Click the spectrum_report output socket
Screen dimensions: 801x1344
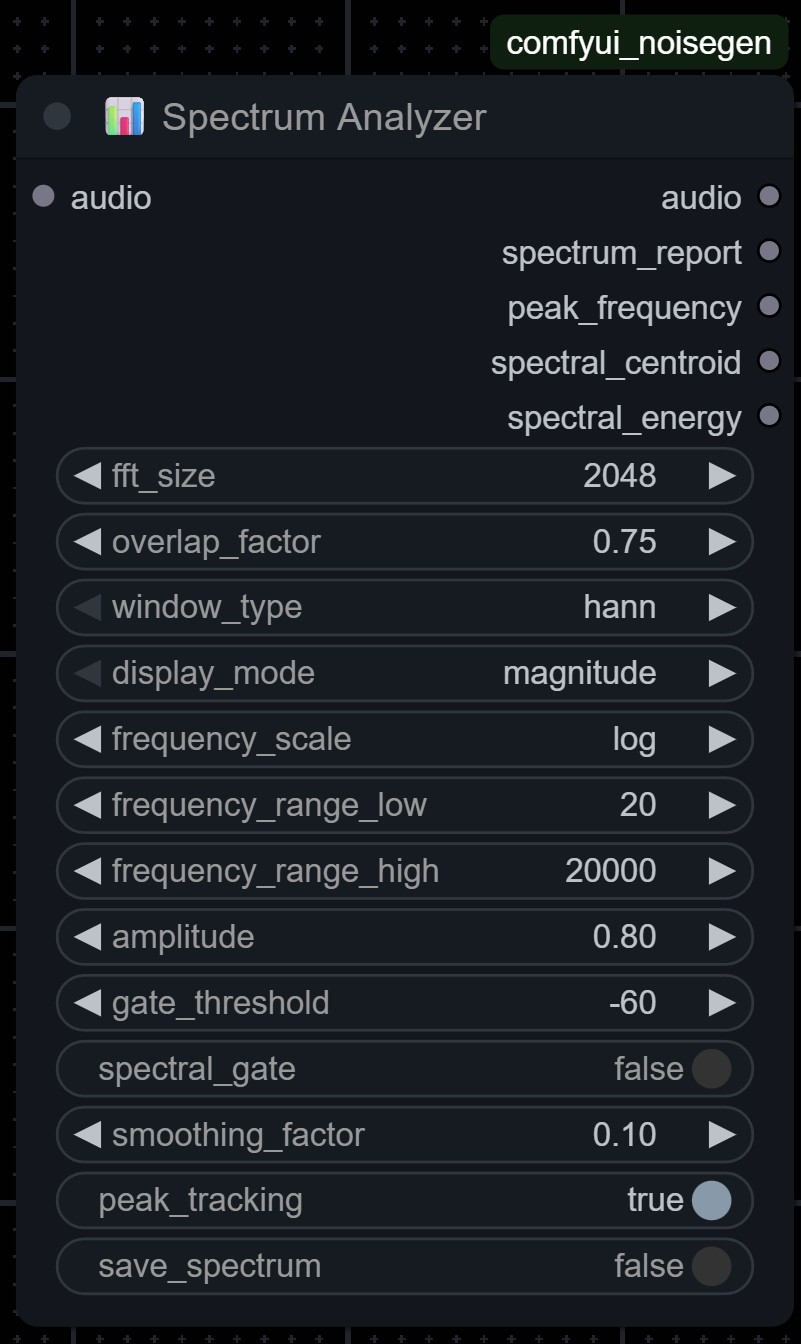pos(768,251)
